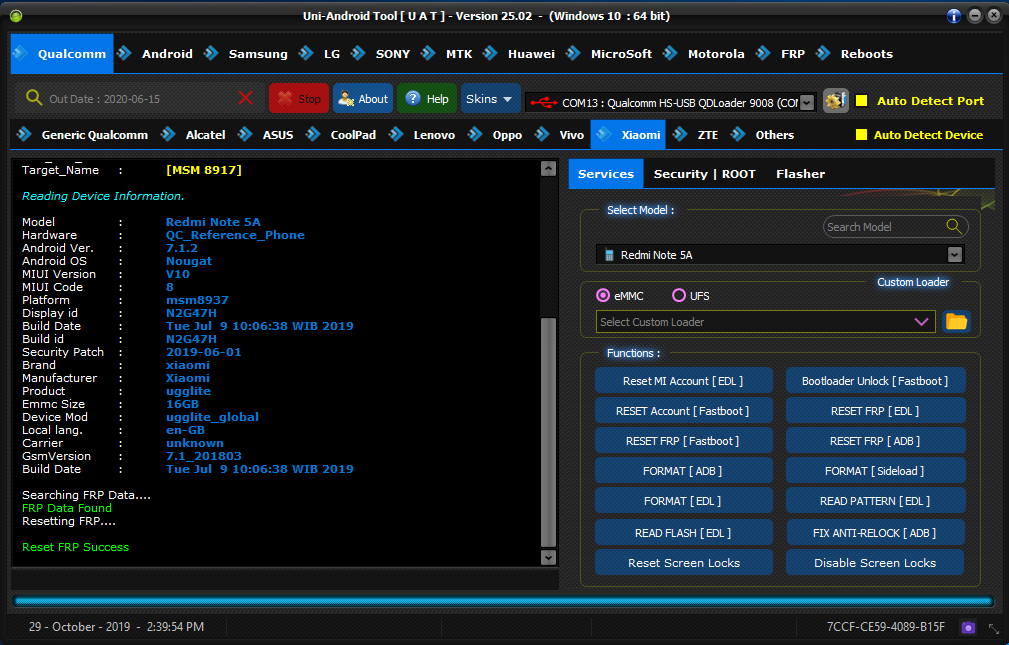The width and height of the screenshot is (1009, 645).
Task: Click the phone icon beside Redmi Note 5A
Action: (x=609, y=256)
